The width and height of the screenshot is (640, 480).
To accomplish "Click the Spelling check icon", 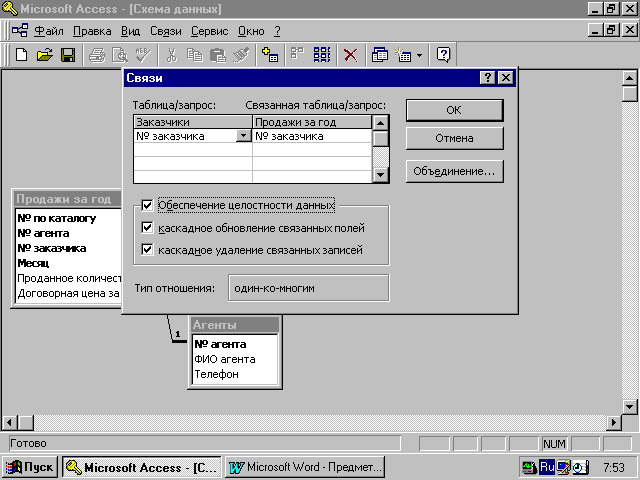I will (x=143, y=55).
